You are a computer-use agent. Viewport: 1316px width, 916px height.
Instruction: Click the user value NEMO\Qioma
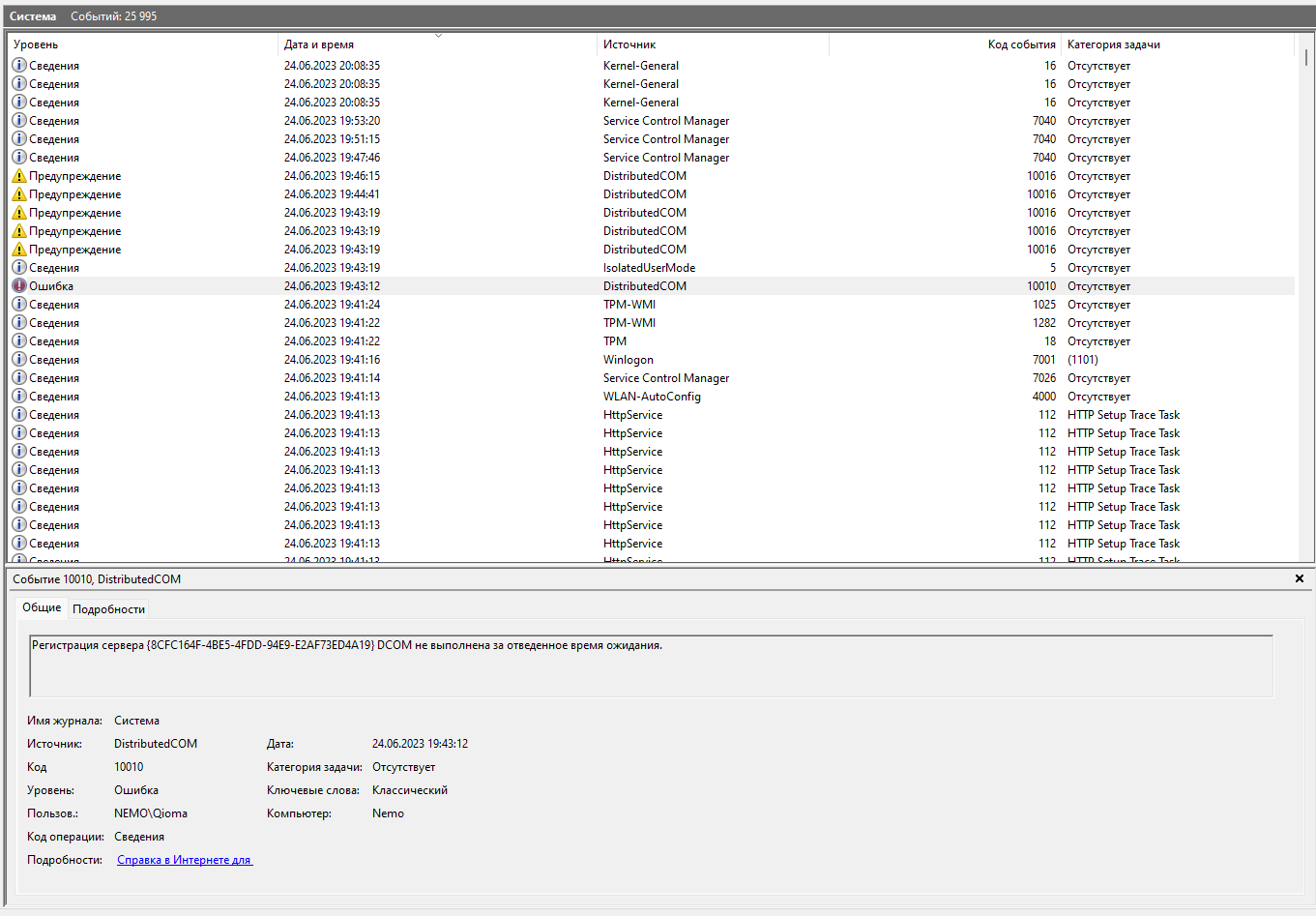pos(151,813)
